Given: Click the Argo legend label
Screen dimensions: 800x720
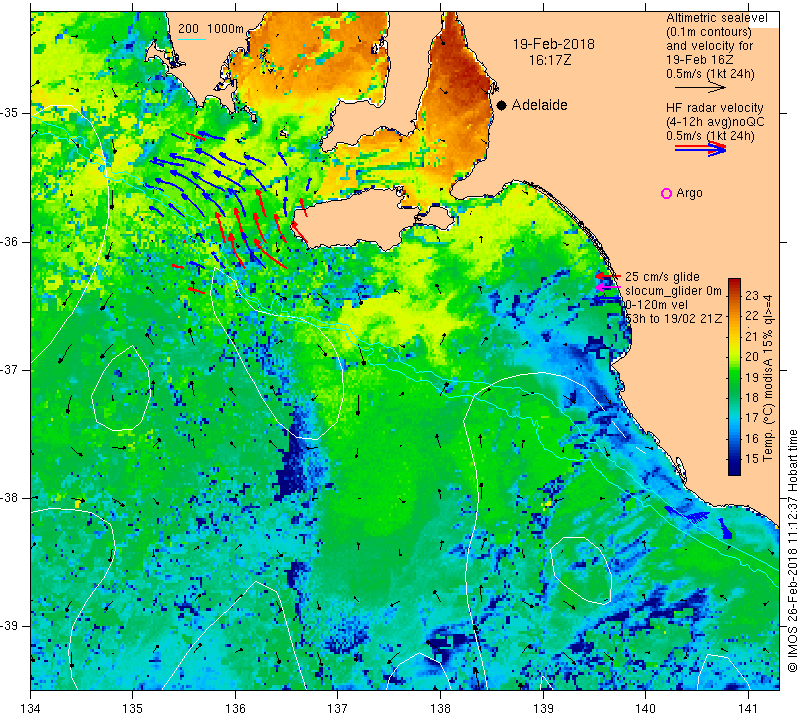Looking at the screenshot, I should [x=689, y=193].
